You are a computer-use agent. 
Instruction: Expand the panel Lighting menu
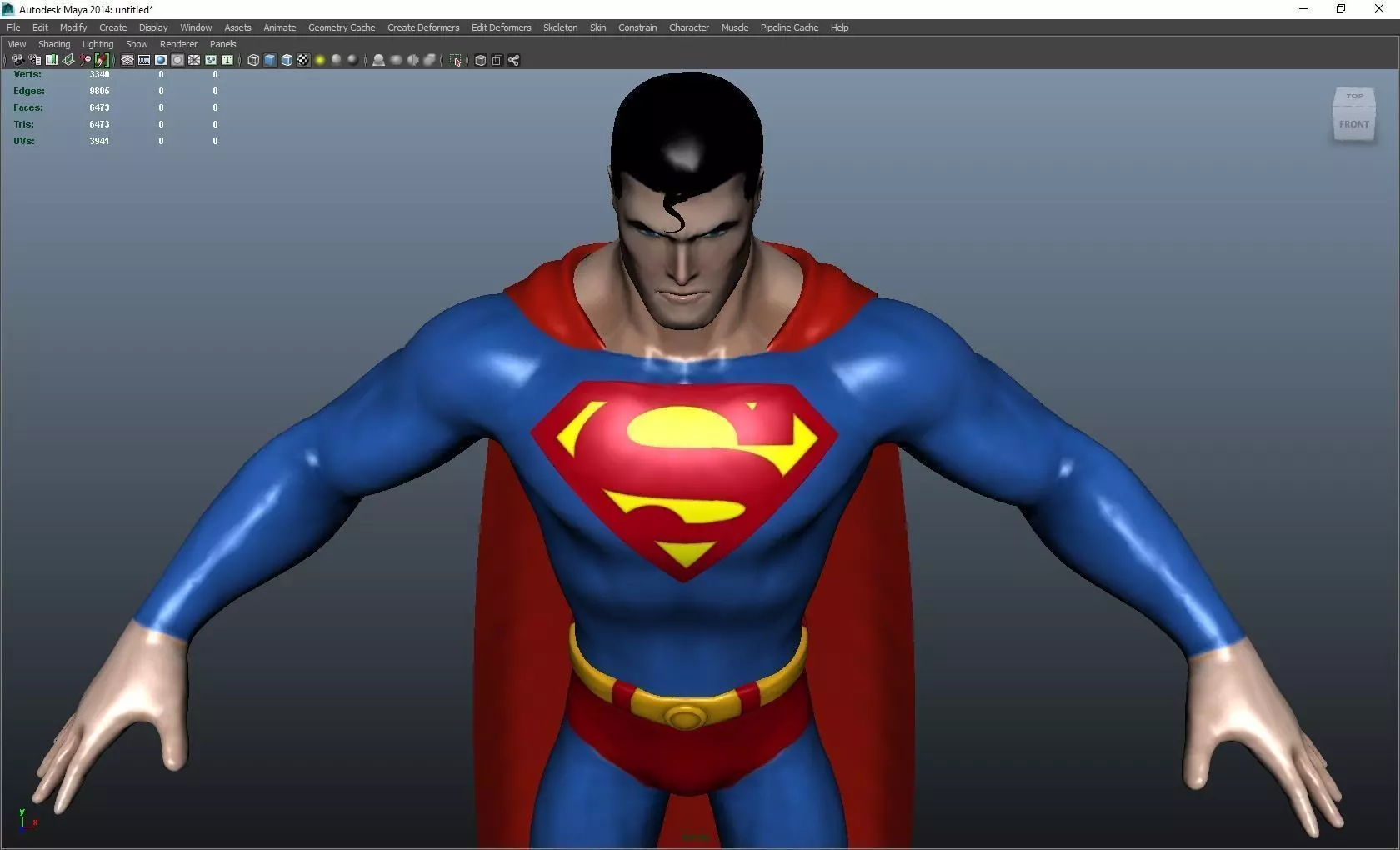[97, 44]
